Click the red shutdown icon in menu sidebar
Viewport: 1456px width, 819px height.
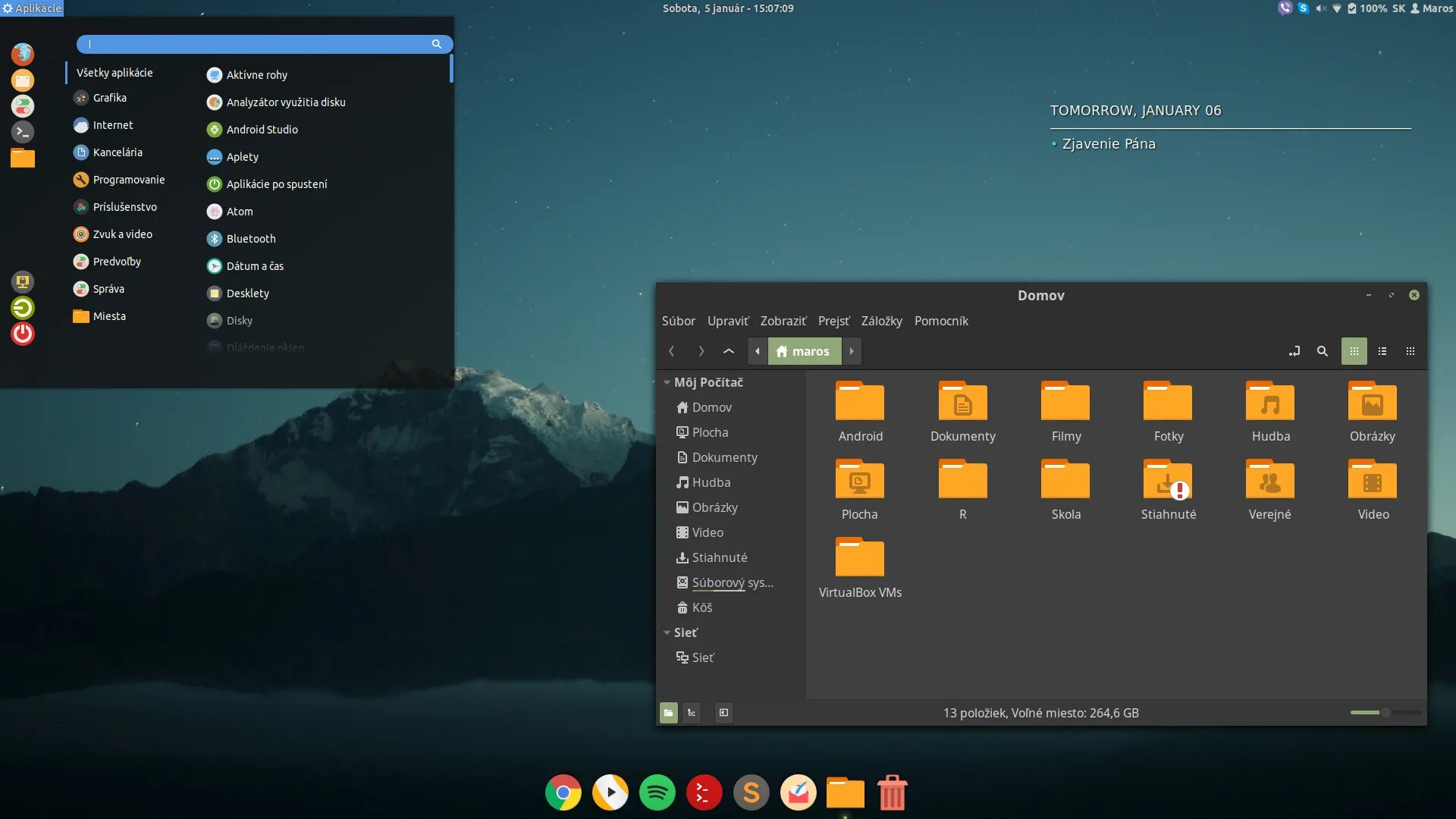point(23,334)
